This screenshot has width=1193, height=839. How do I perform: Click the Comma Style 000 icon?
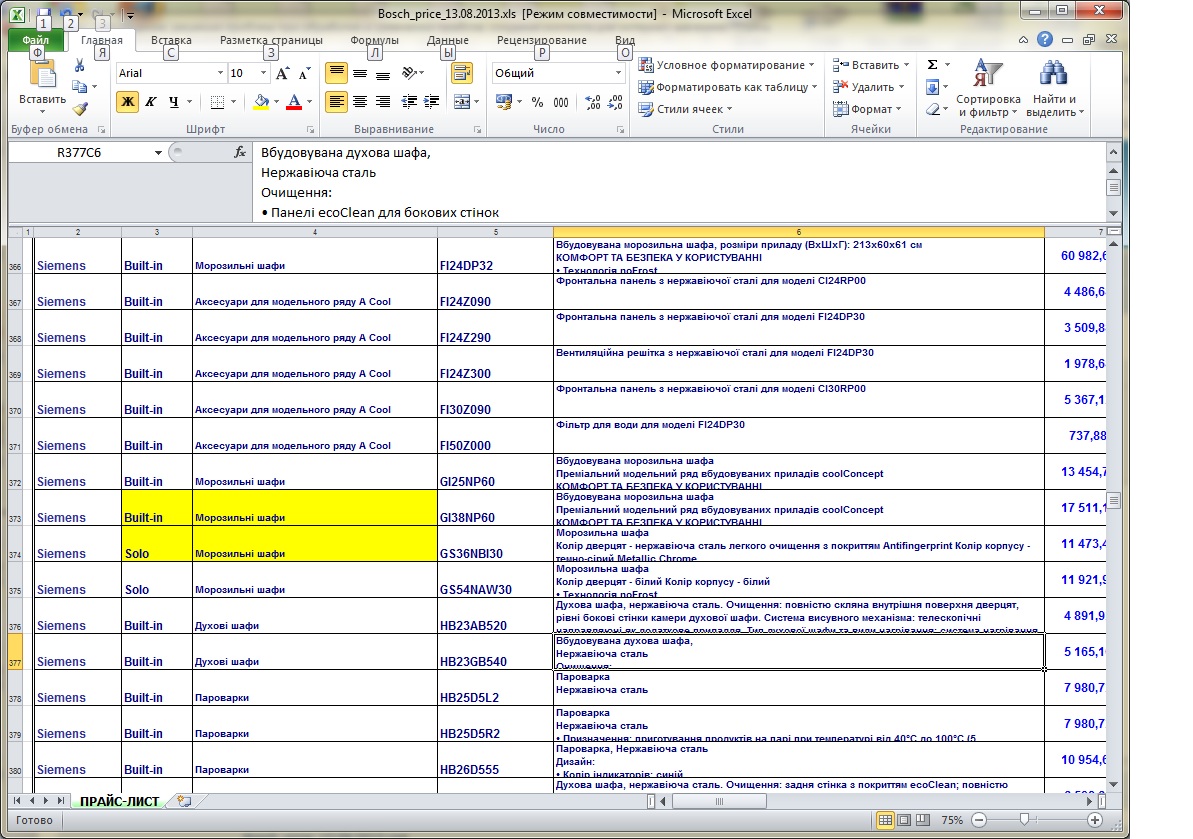[561, 102]
